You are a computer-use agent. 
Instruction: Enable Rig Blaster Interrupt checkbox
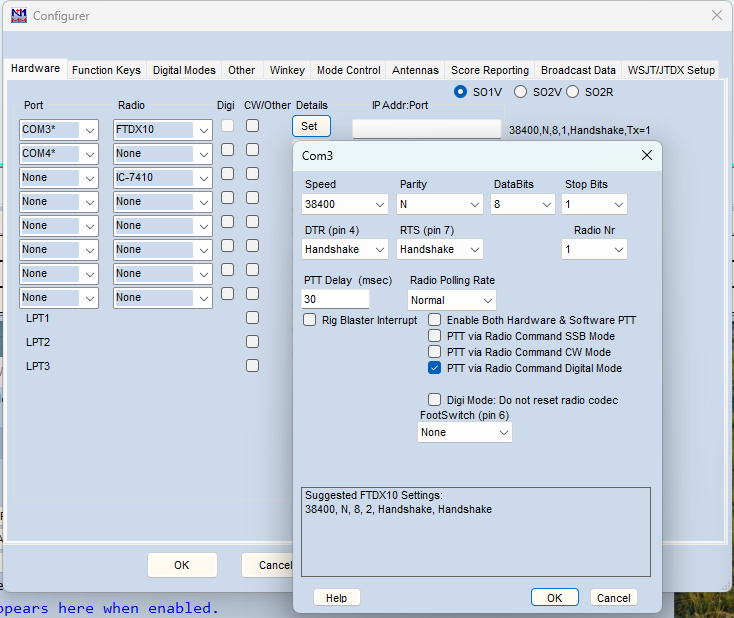[x=310, y=320]
